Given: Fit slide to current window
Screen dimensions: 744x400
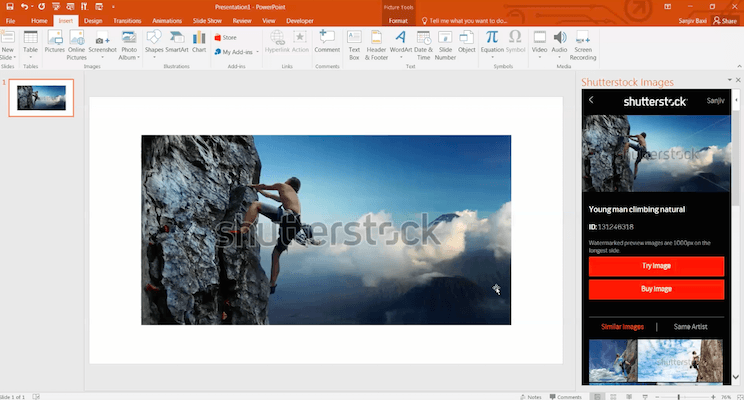Looking at the screenshot, I should coord(740,397).
